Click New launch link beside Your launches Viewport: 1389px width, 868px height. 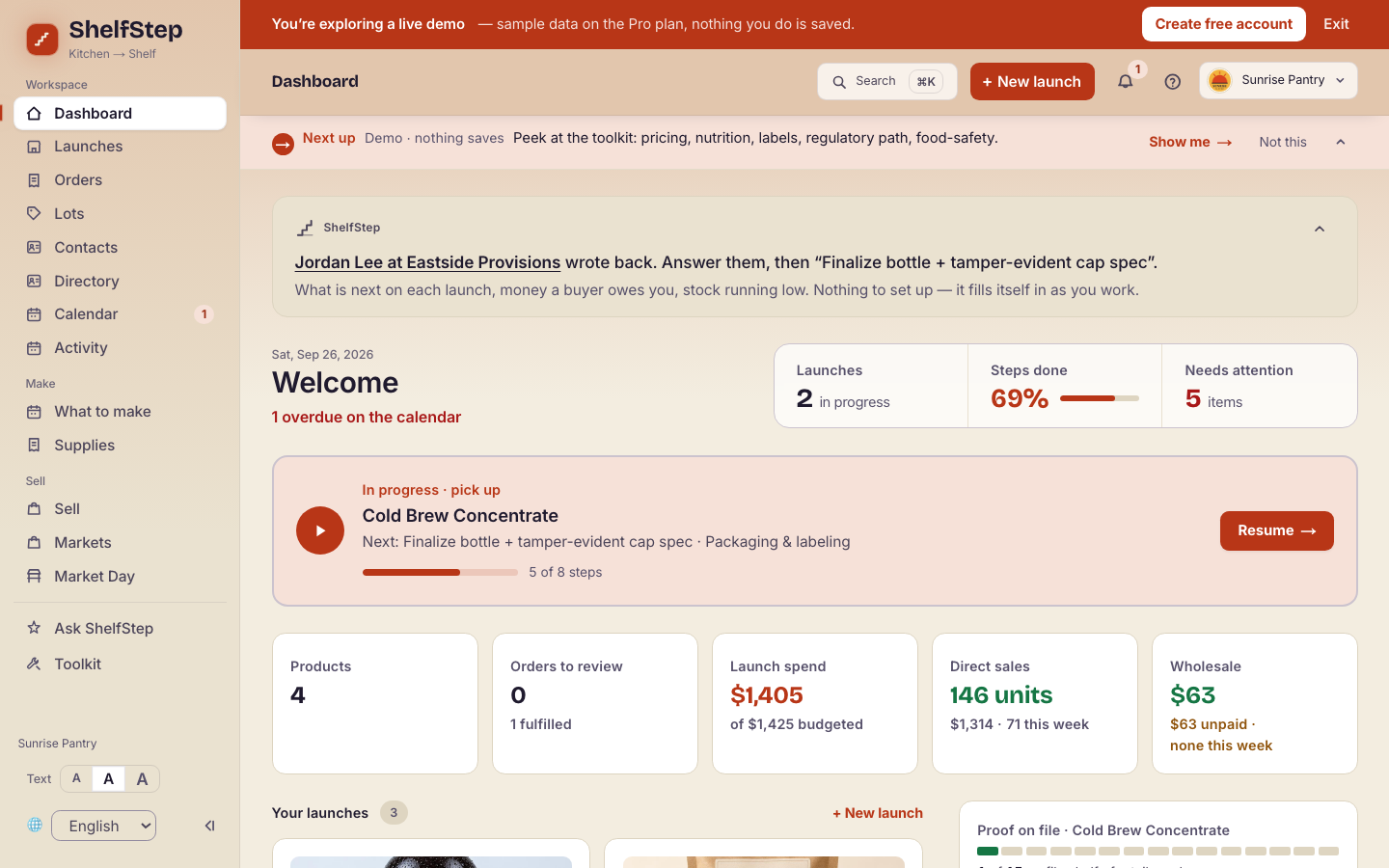pos(878,813)
